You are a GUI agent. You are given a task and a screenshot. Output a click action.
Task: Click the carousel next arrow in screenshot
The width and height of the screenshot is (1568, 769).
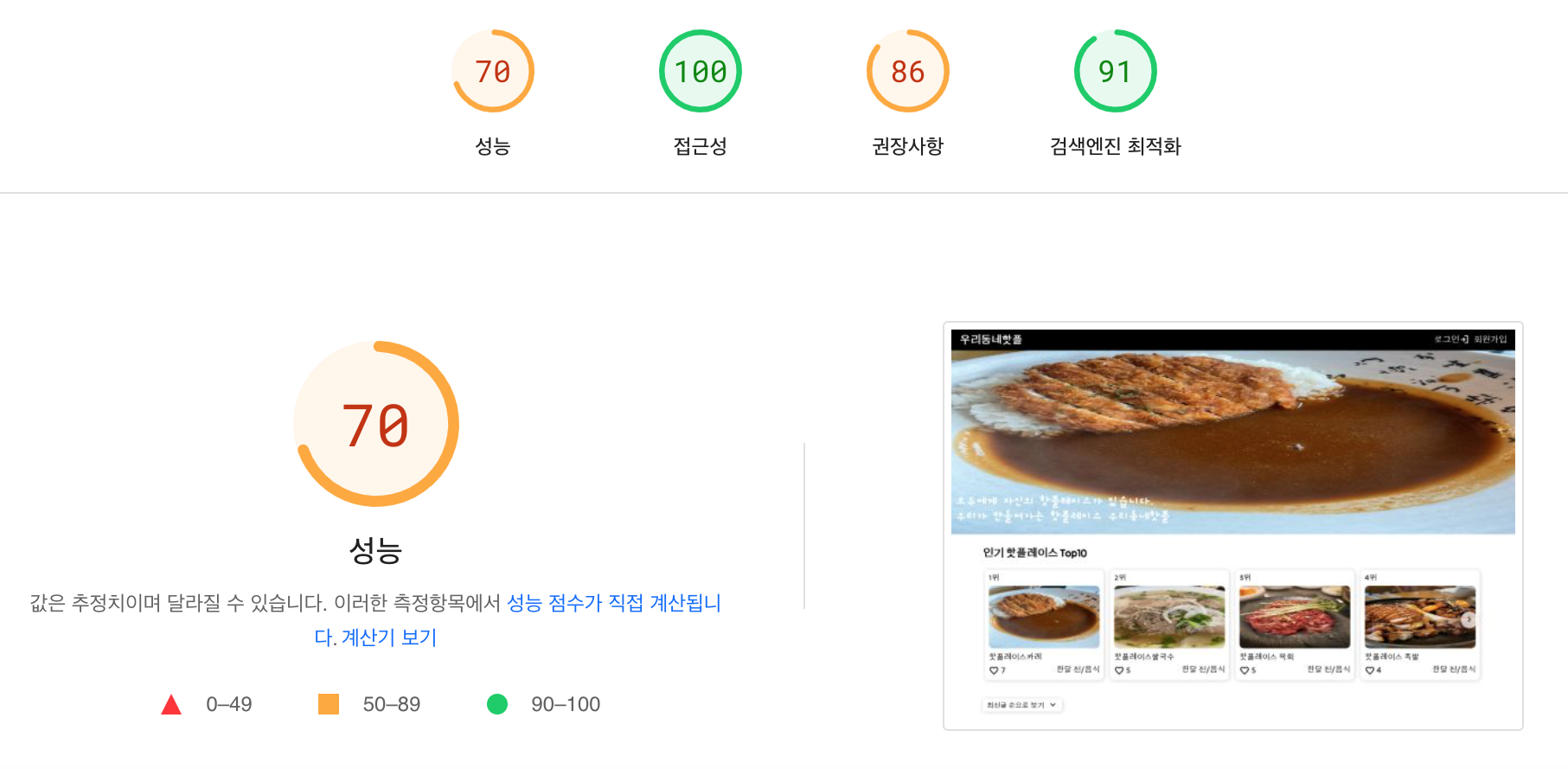[x=1468, y=619]
